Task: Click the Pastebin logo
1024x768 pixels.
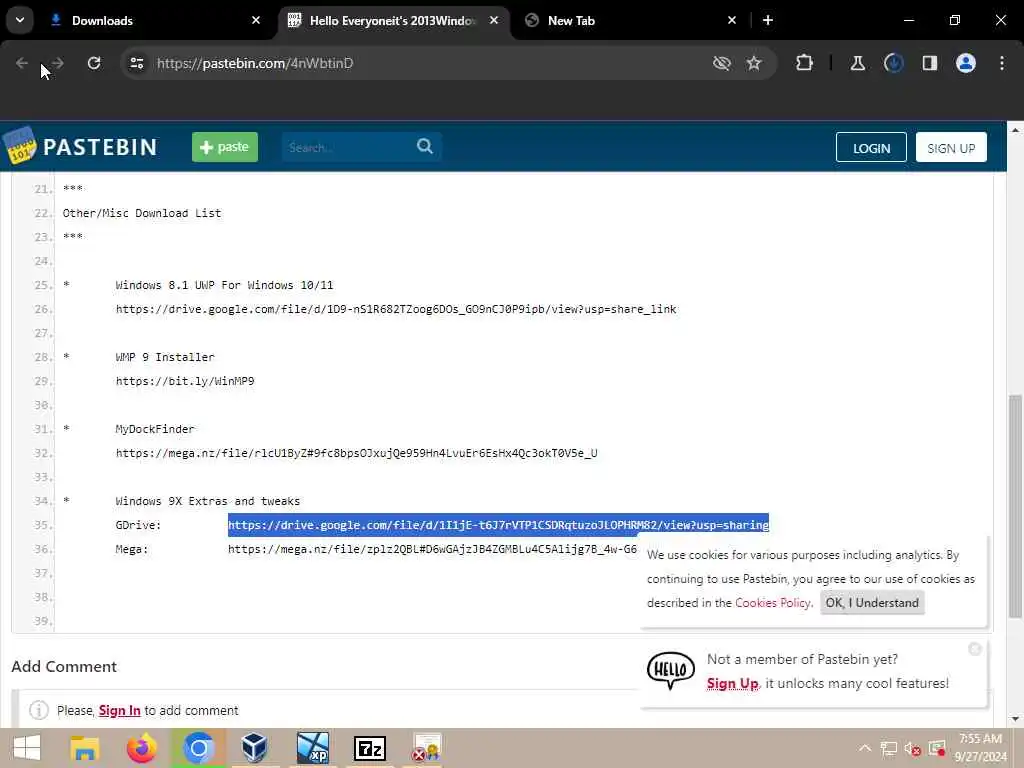Action: click(x=80, y=146)
